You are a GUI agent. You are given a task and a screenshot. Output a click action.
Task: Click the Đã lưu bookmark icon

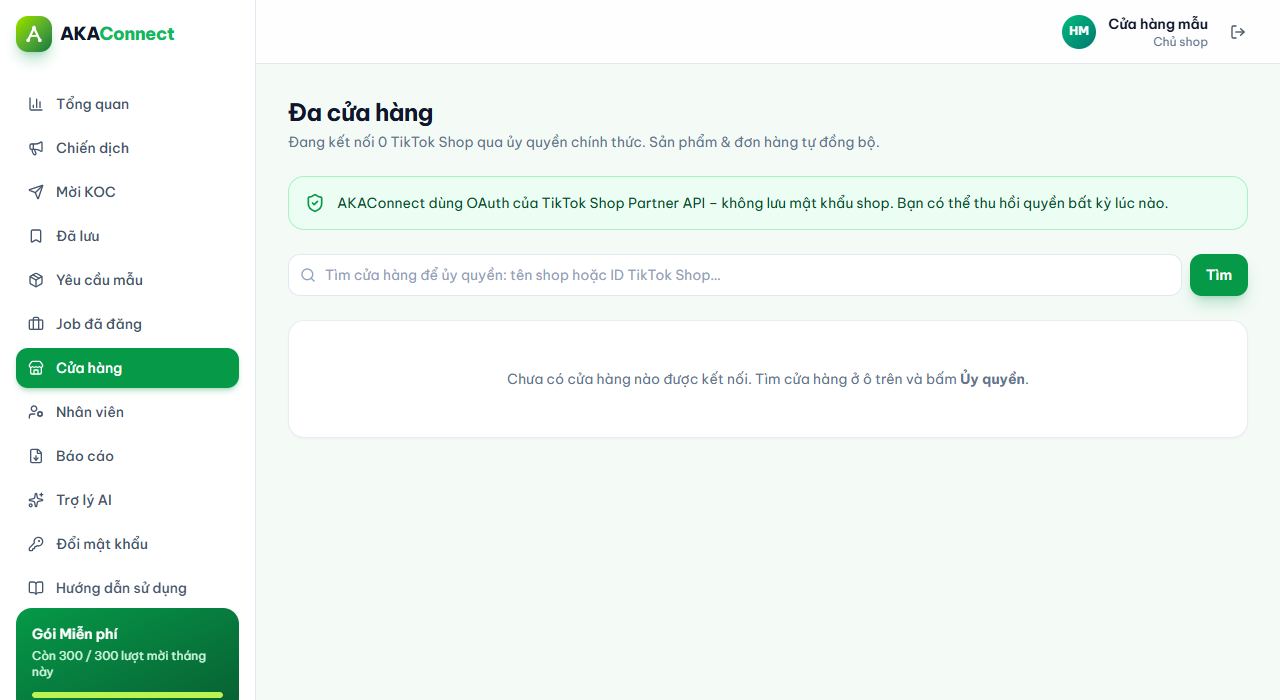tap(36, 236)
